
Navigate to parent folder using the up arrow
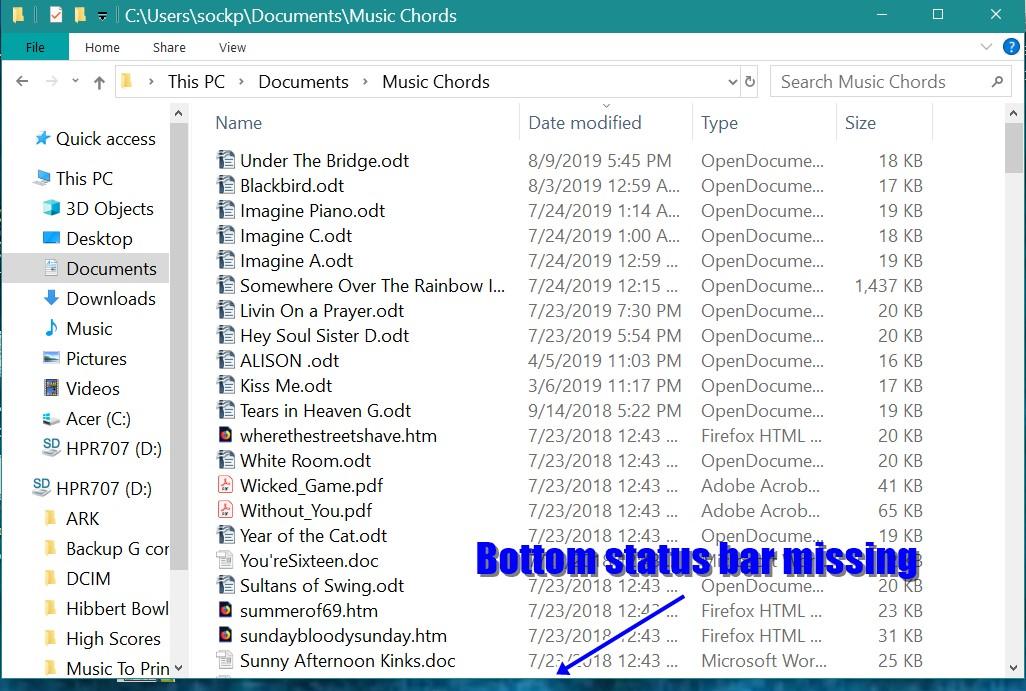pyautogui.click(x=99, y=82)
